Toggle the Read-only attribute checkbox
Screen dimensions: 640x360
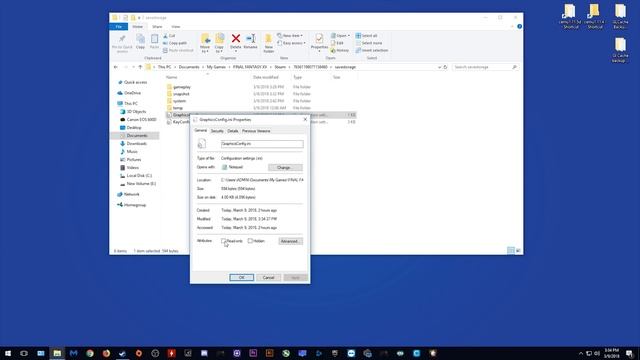(224, 241)
